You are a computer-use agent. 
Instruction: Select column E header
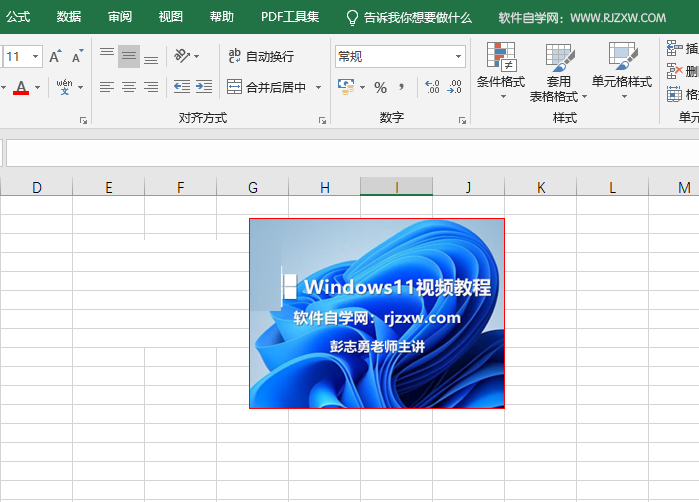pos(108,187)
